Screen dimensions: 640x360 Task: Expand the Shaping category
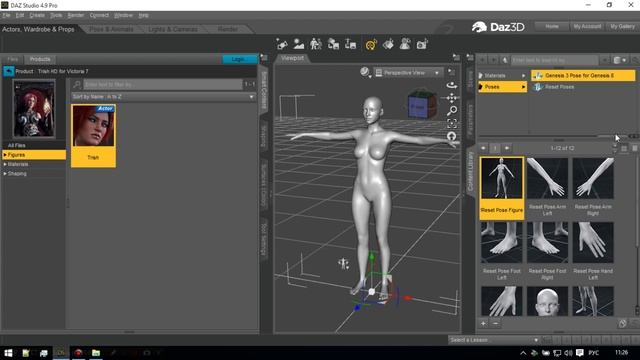tap(5, 174)
